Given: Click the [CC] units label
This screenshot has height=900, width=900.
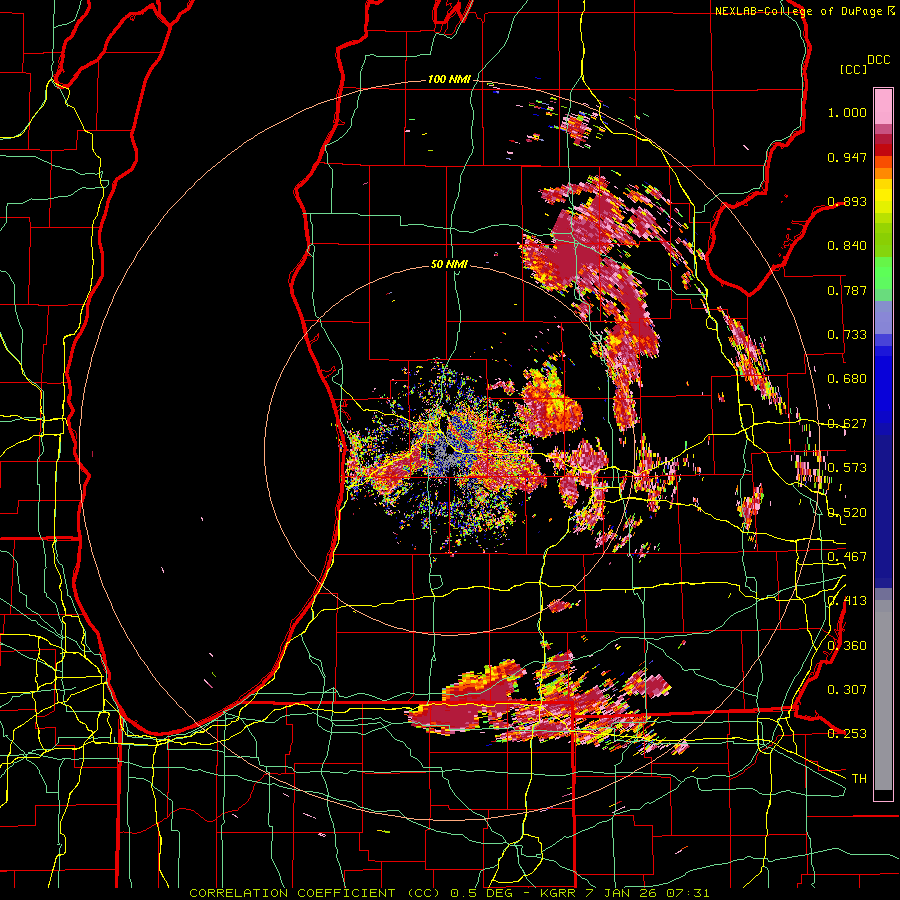Looking at the screenshot, I should pos(853,69).
